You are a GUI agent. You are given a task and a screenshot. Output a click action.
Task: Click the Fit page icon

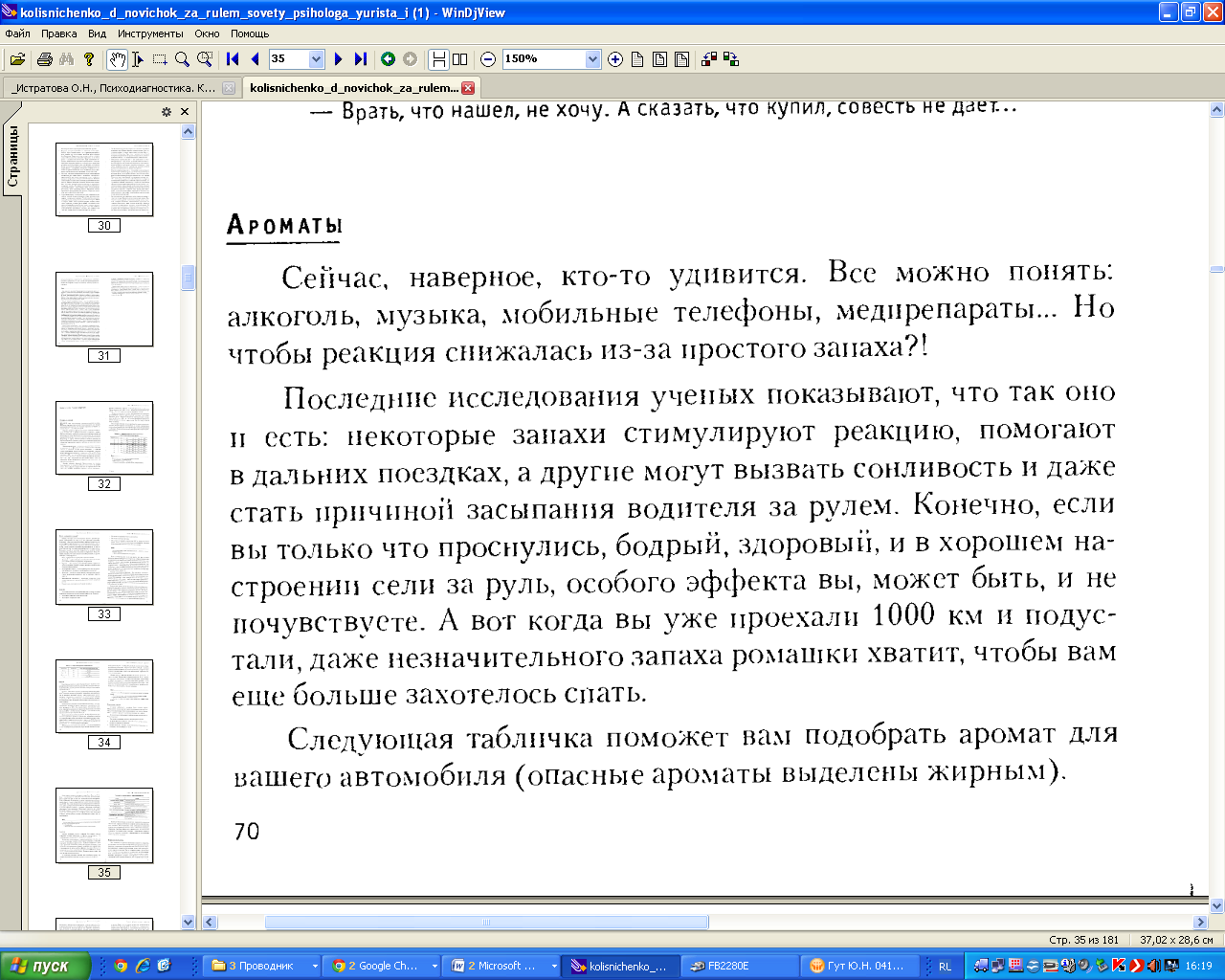[659, 59]
